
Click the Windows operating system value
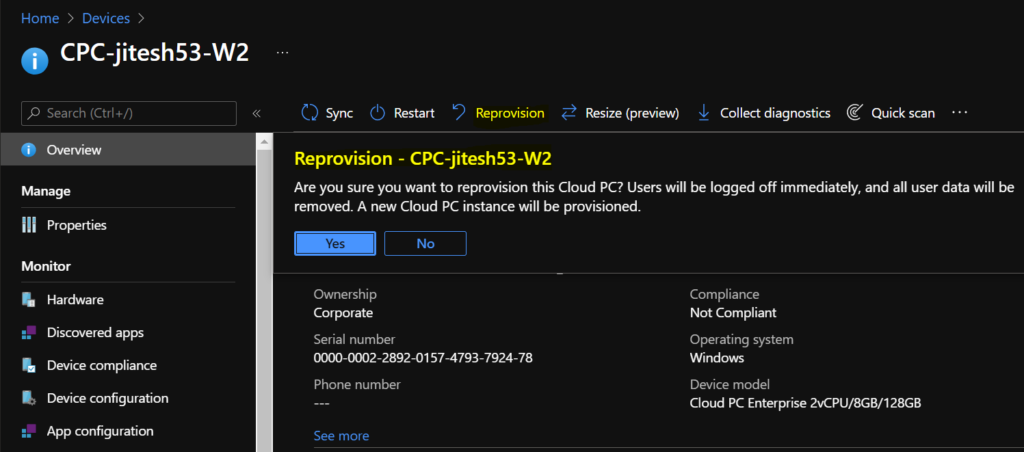click(x=716, y=358)
